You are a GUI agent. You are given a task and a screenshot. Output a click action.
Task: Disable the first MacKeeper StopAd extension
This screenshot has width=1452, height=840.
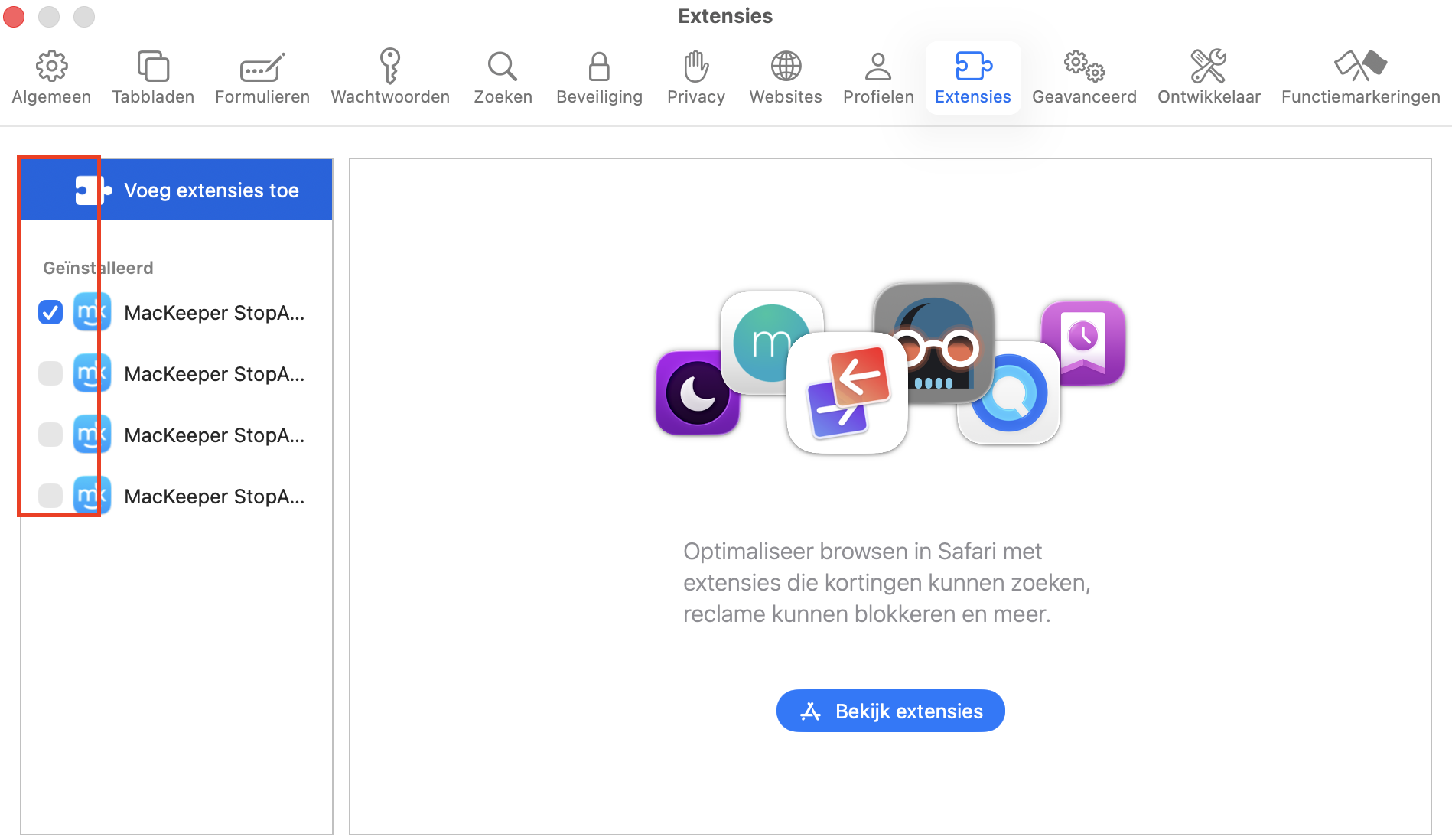click(x=50, y=312)
